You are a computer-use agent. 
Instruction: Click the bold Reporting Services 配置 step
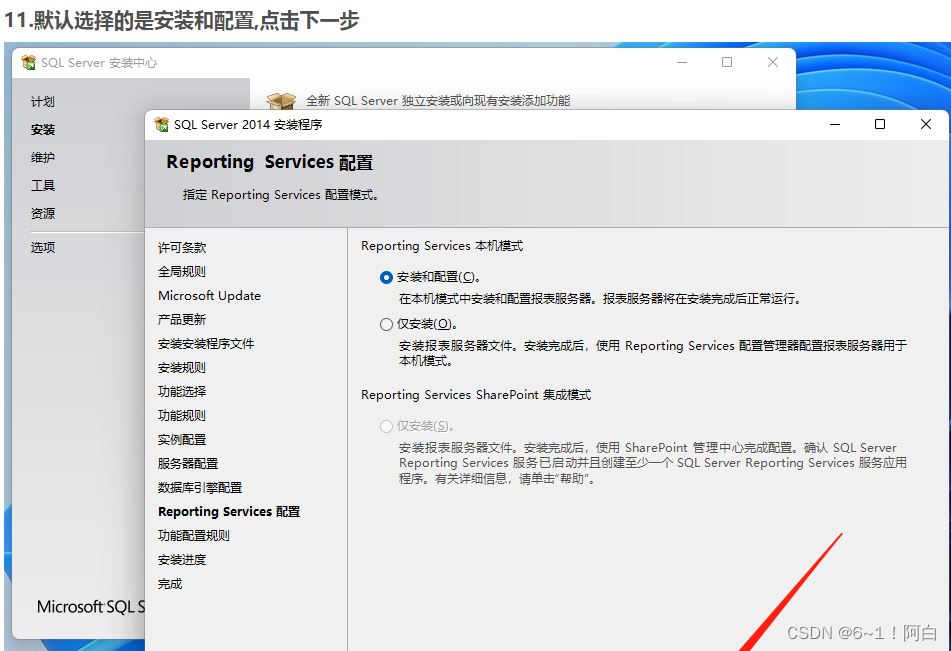[229, 512]
